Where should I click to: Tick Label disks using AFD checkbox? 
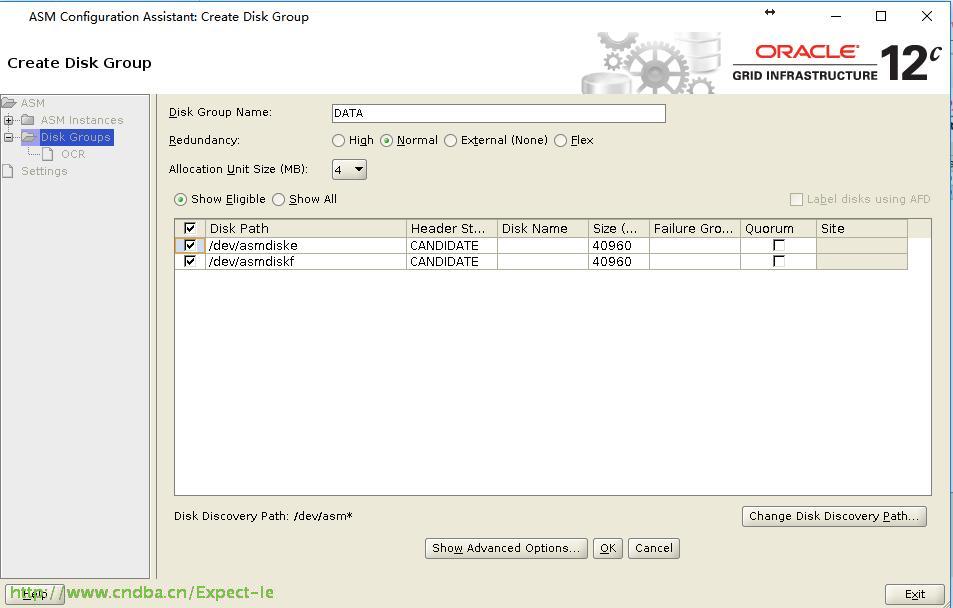tap(796, 199)
